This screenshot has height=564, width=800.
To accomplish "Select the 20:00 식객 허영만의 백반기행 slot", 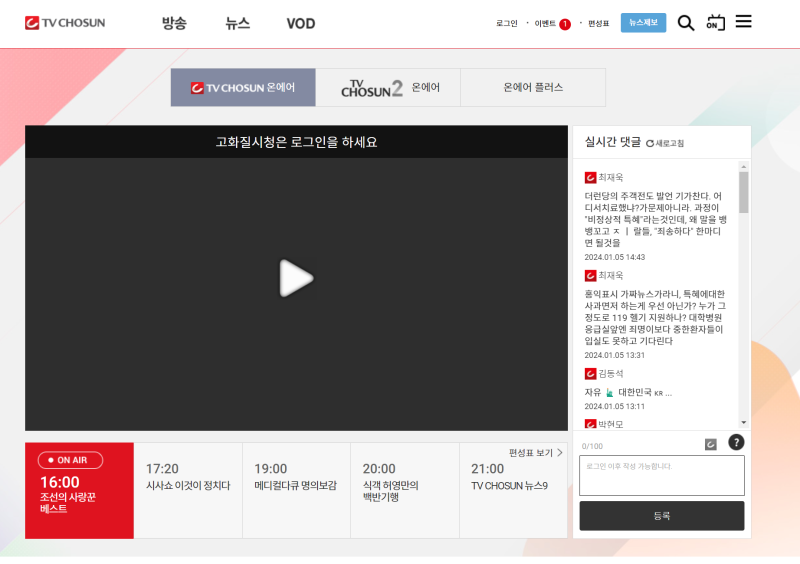I will click(405, 490).
